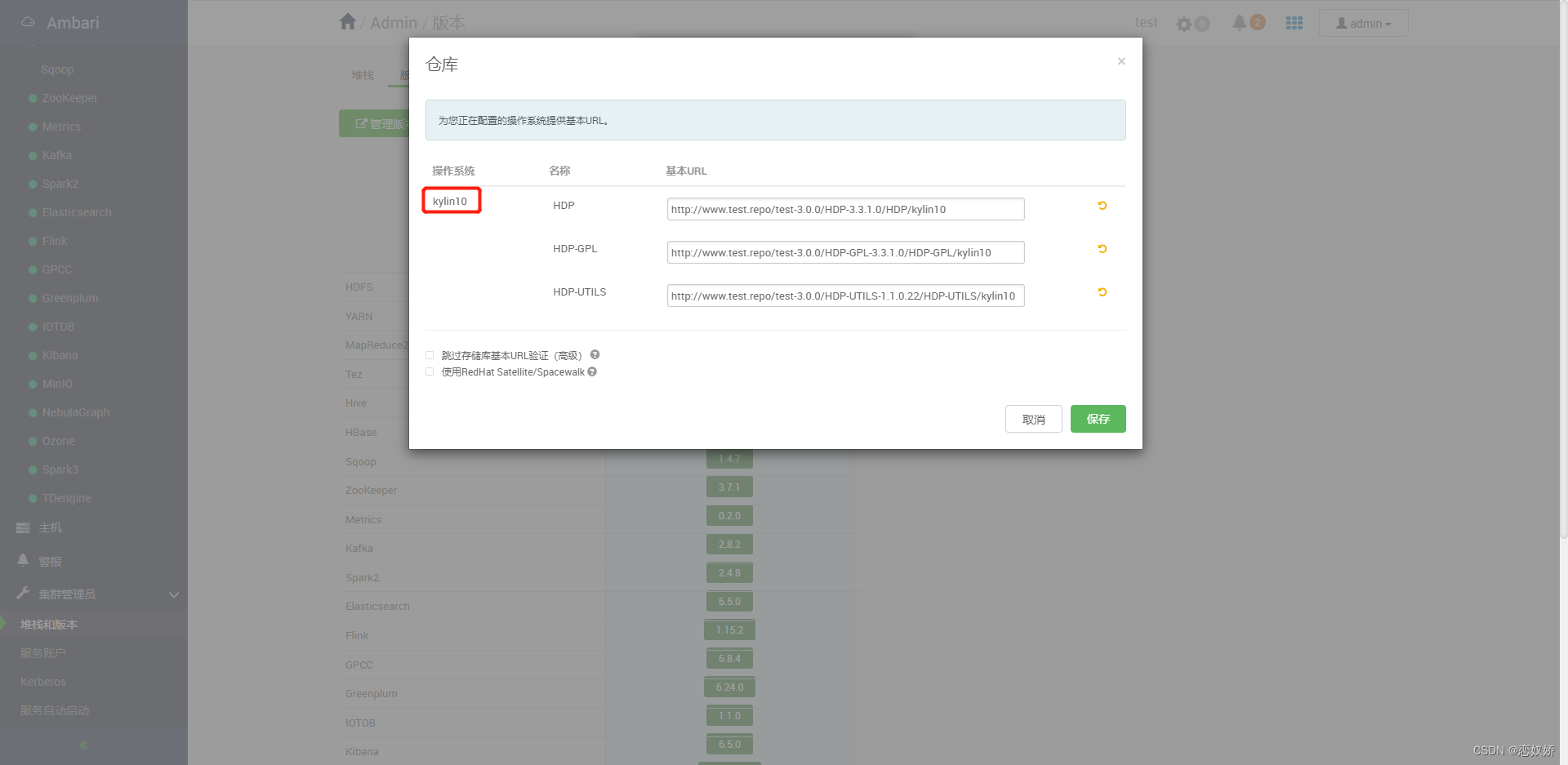Image resolution: width=1568 pixels, height=765 pixels.
Task: Open Elasticsearch service in the sidebar
Action: [x=77, y=212]
